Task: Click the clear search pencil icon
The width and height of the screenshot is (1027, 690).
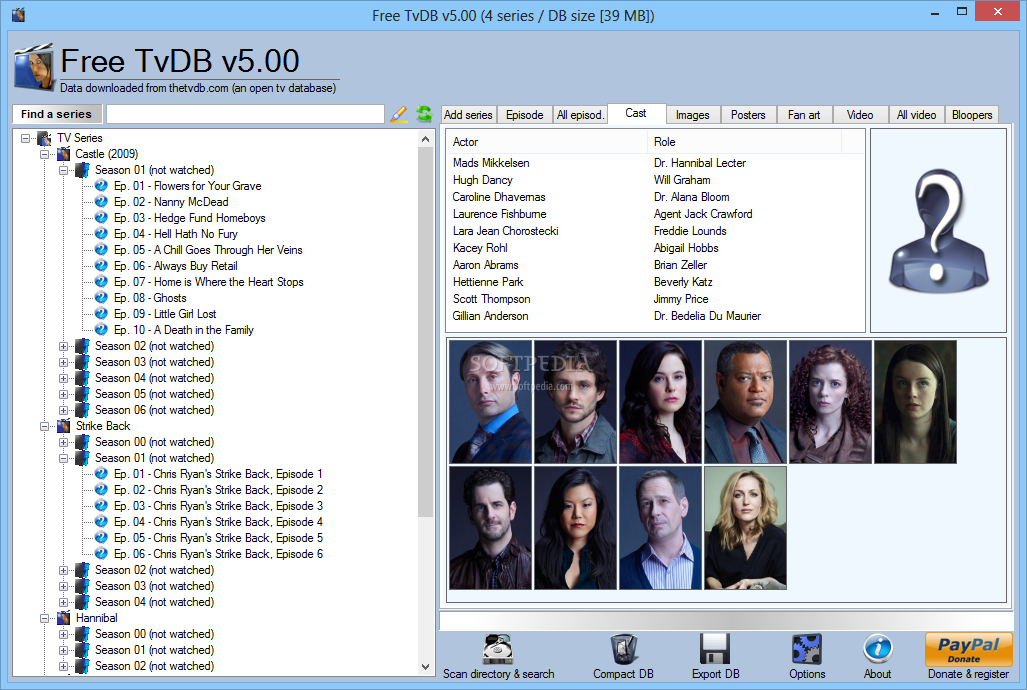Action: [398, 114]
